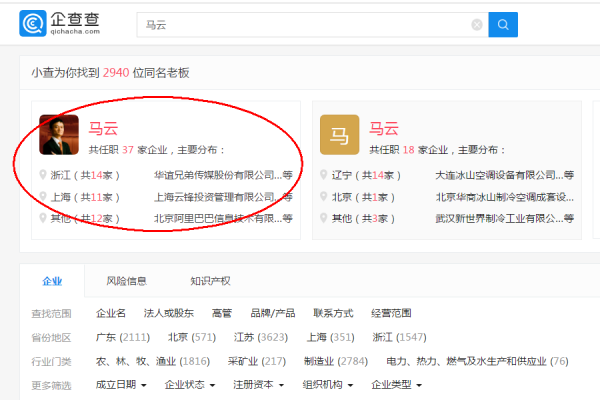The width and height of the screenshot is (600, 400).
Task: Click location pin icon beside 上海 (共11家)
Action: [x=43, y=197]
